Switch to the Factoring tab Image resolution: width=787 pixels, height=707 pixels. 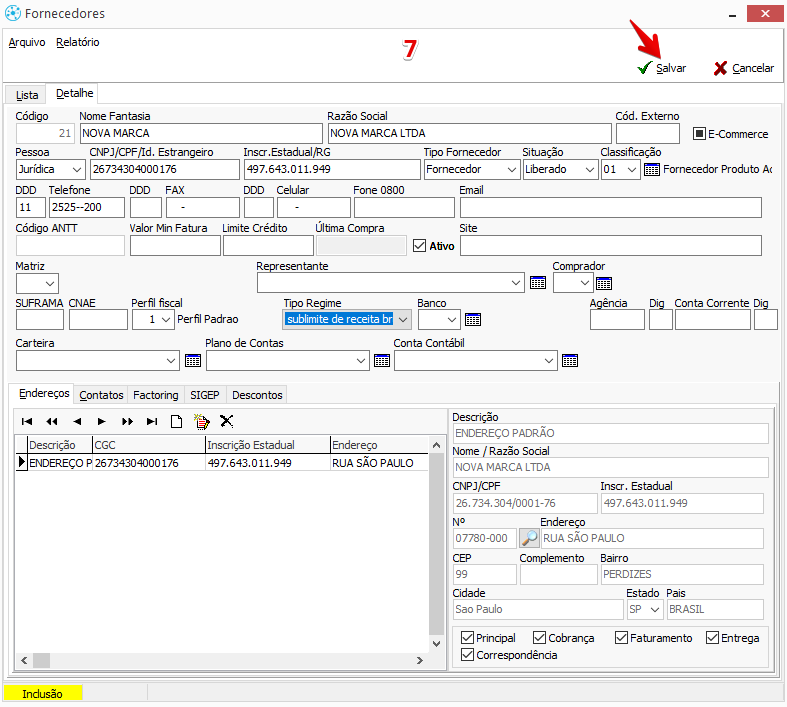click(x=156, y=395)
